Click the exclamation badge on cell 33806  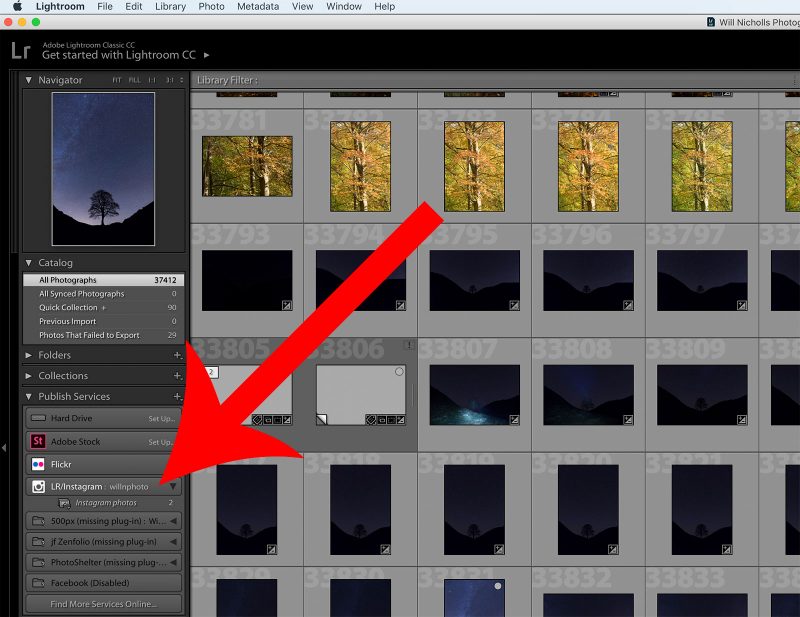pos(409,345)
